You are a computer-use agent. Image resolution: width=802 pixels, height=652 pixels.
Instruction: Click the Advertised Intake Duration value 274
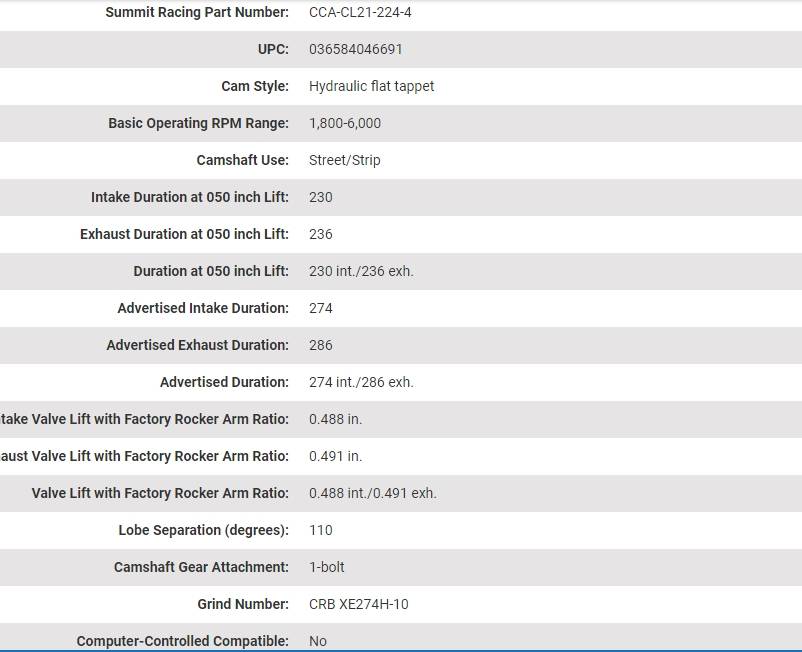[321, 308]
